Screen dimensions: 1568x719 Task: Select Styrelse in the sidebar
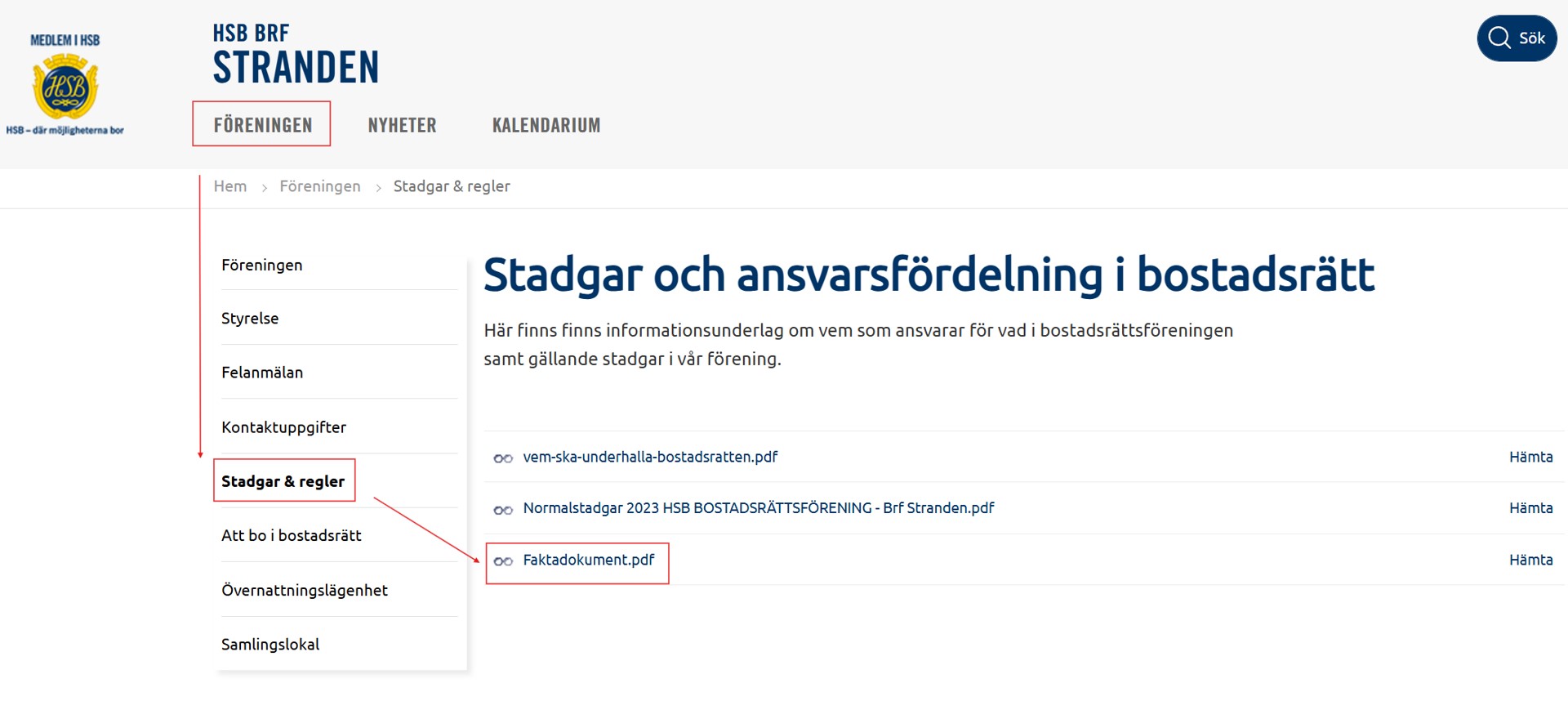pos(250,318)
